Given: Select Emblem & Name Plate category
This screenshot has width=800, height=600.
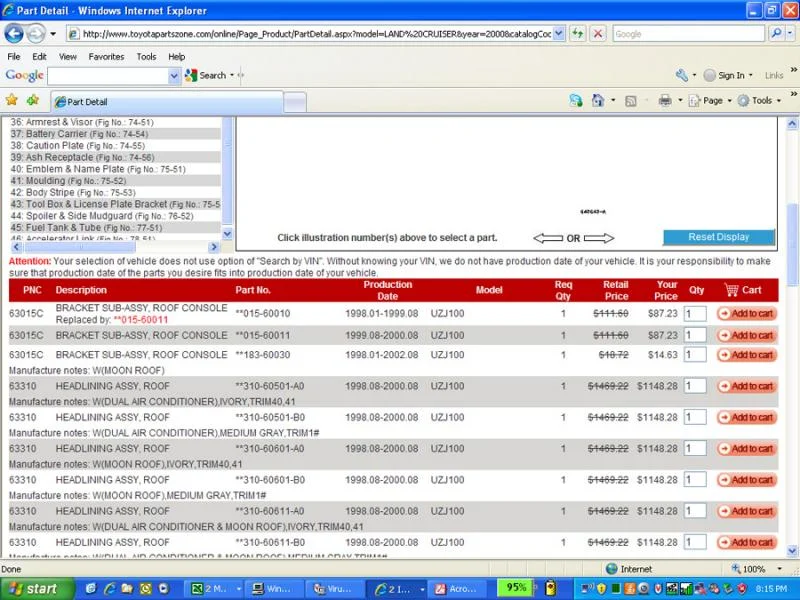Looking at the screenshot, I should point(115,169).
